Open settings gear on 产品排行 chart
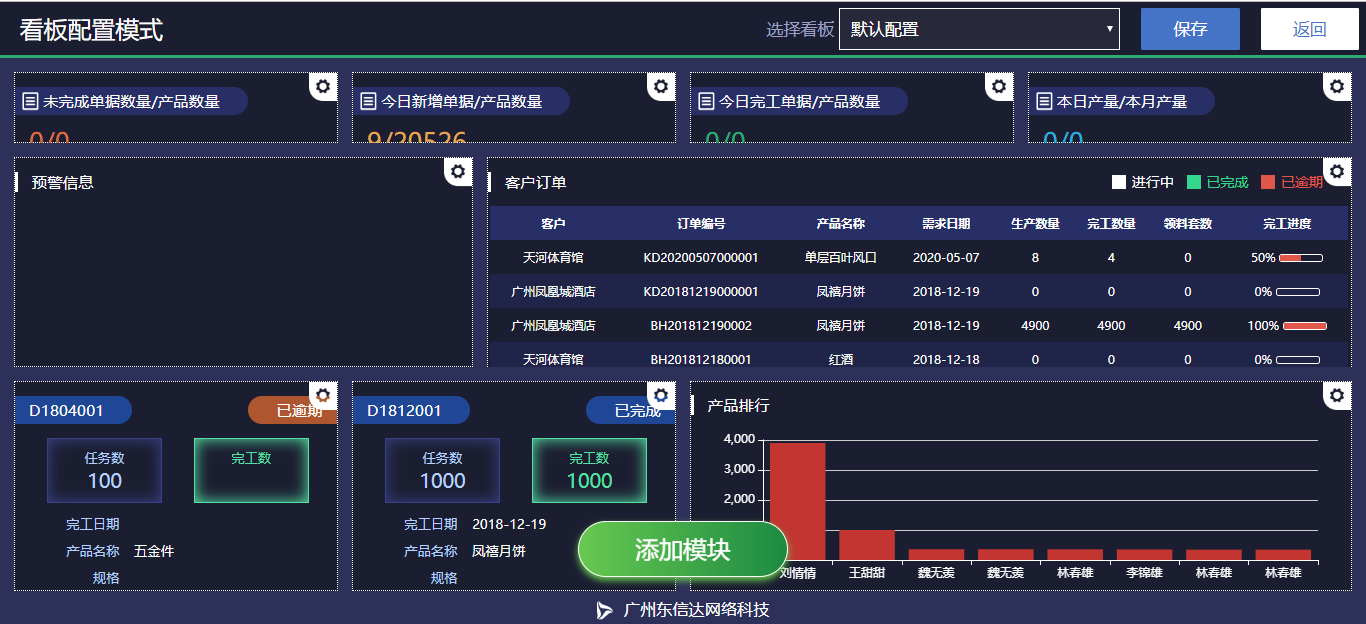 pyautogui.click(x=1337, y=395)
